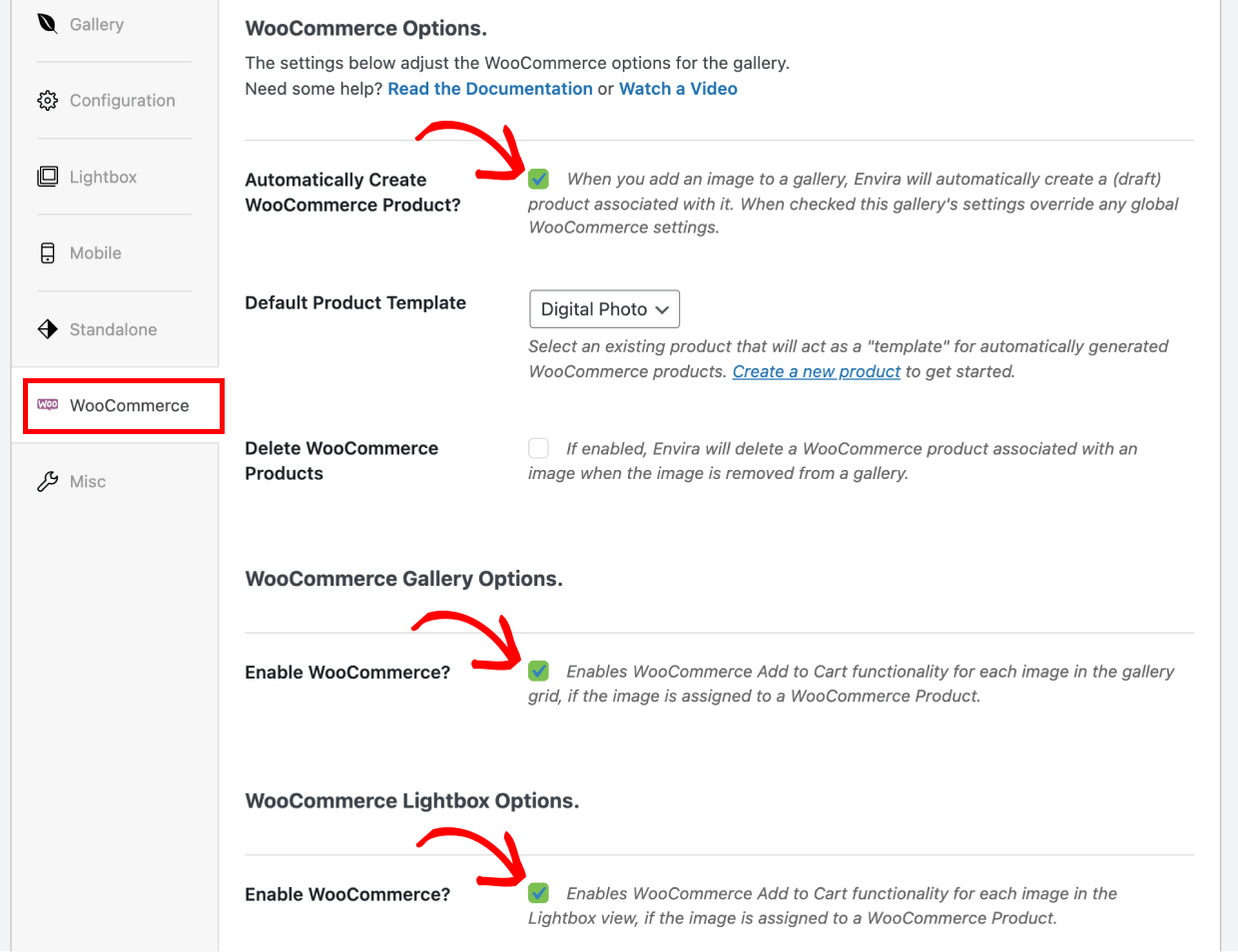Viewport: 1238px width, 952px height.
Task: Click the Configuration gear icon
Action: pyautogui.click(x=47, y=101)
